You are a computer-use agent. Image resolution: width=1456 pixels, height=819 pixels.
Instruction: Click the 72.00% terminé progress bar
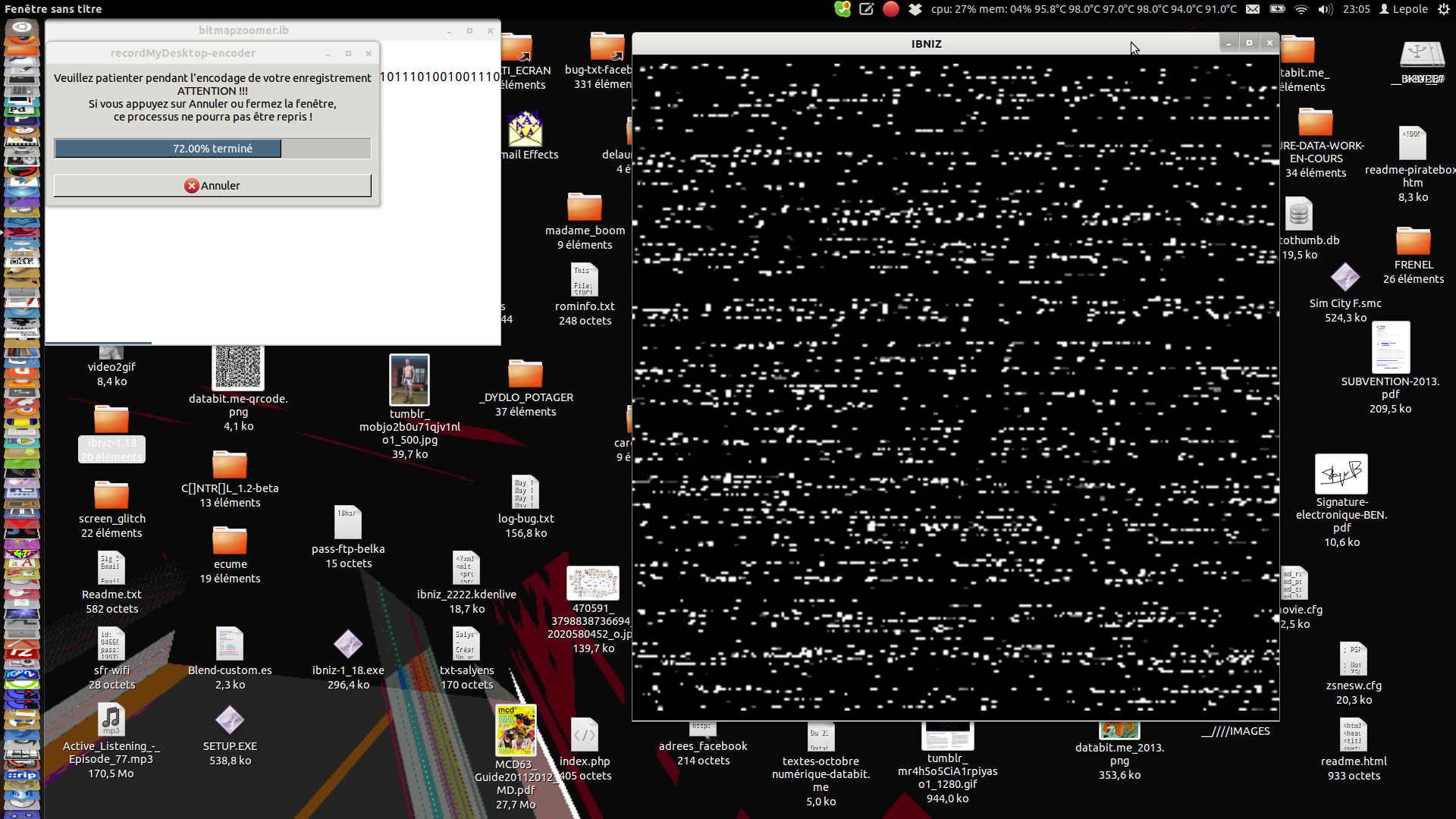pyautogui.click(x=212, y=149)
